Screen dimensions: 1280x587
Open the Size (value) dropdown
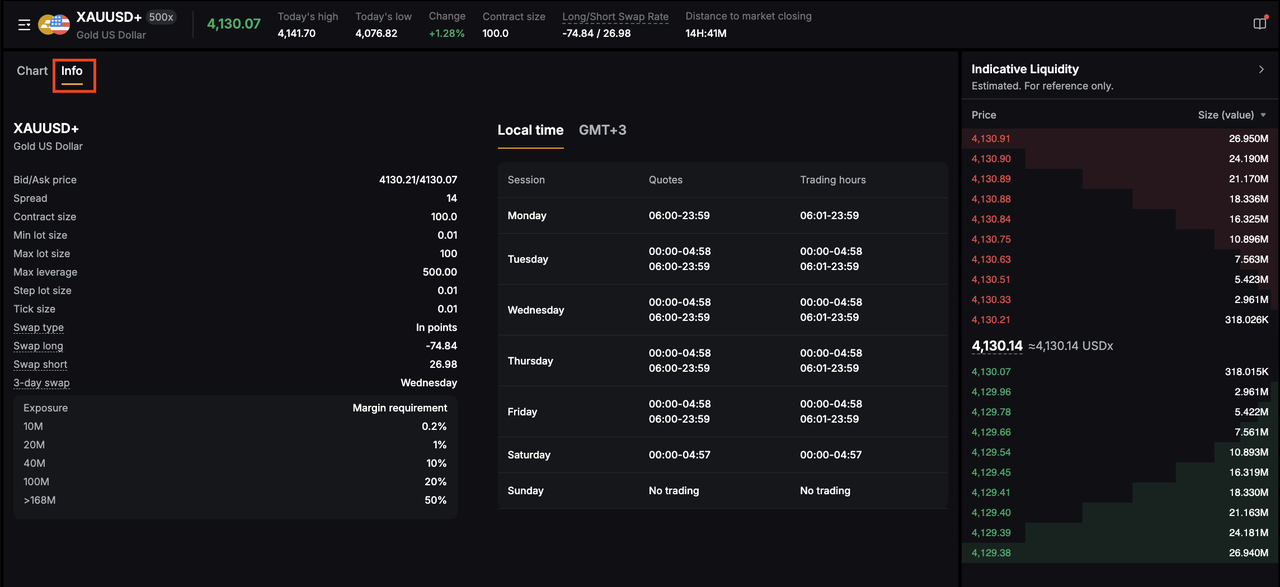click(x=1232, y=115)
